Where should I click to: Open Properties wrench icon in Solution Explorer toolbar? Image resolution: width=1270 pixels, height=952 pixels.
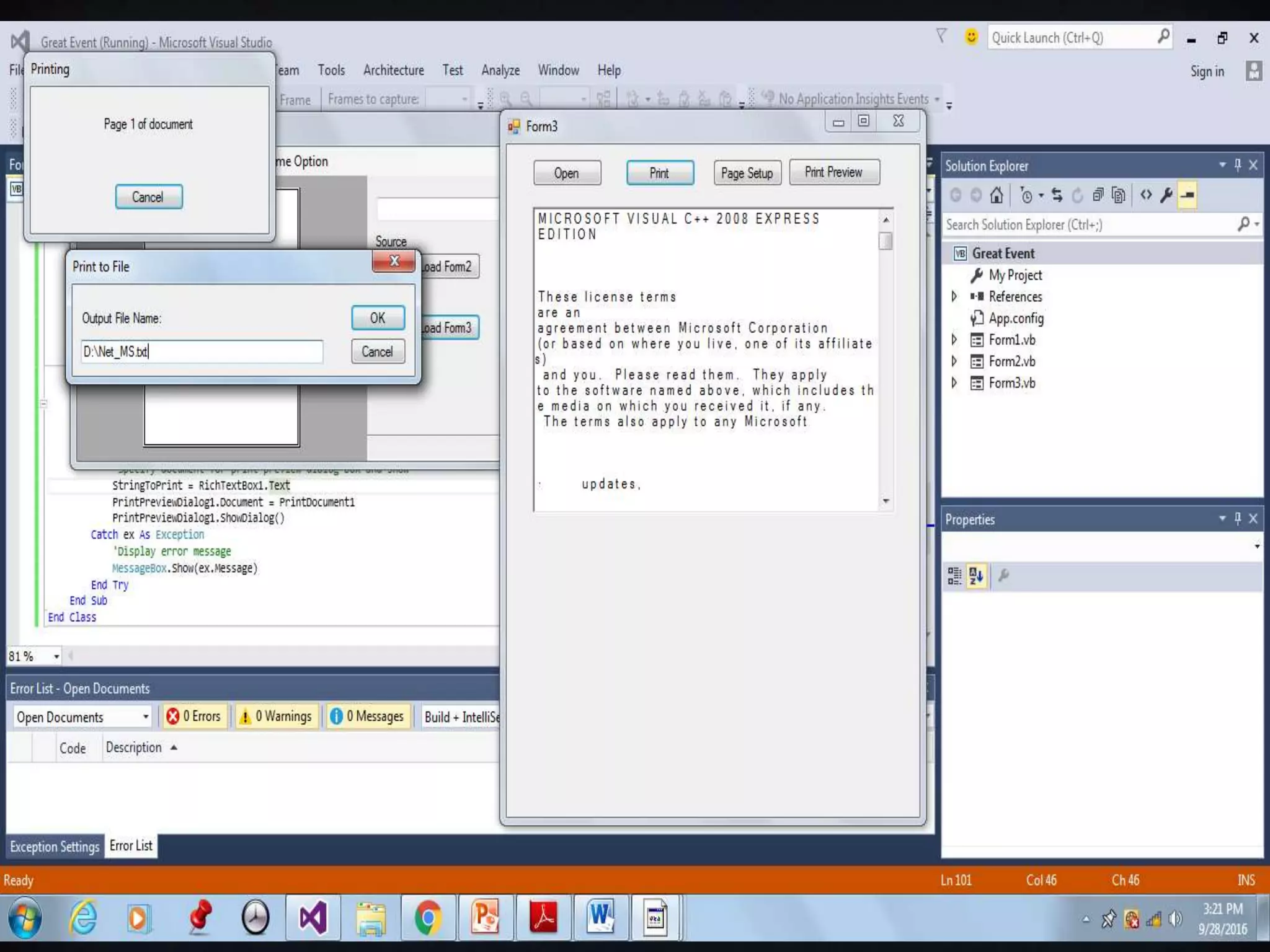[1166, 196]
